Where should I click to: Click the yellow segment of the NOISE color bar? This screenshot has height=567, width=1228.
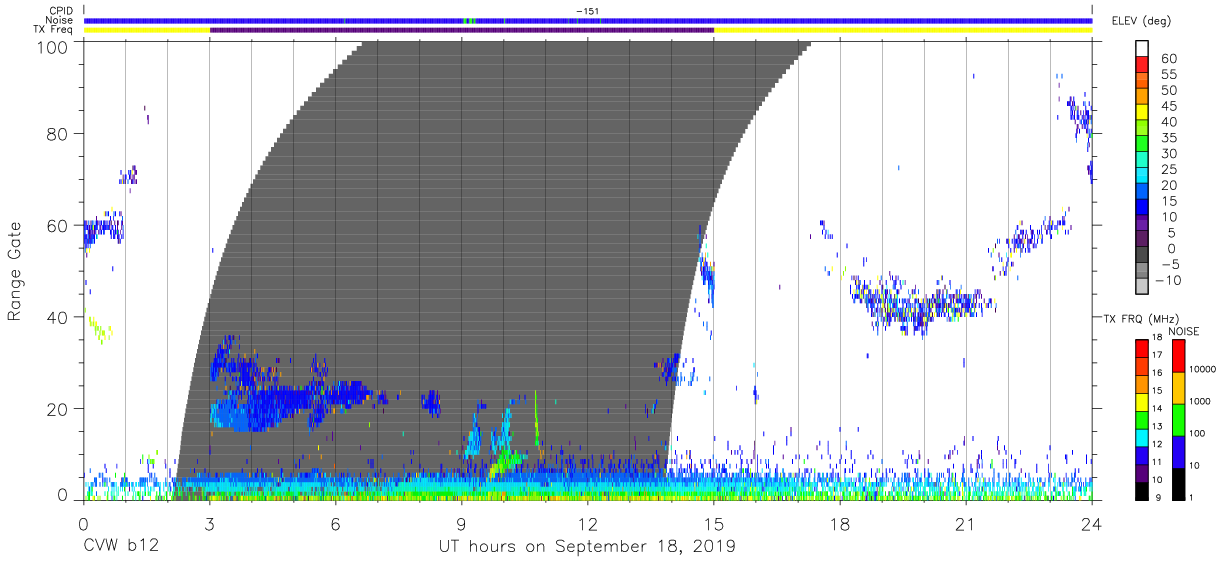tap(1178, 387)
